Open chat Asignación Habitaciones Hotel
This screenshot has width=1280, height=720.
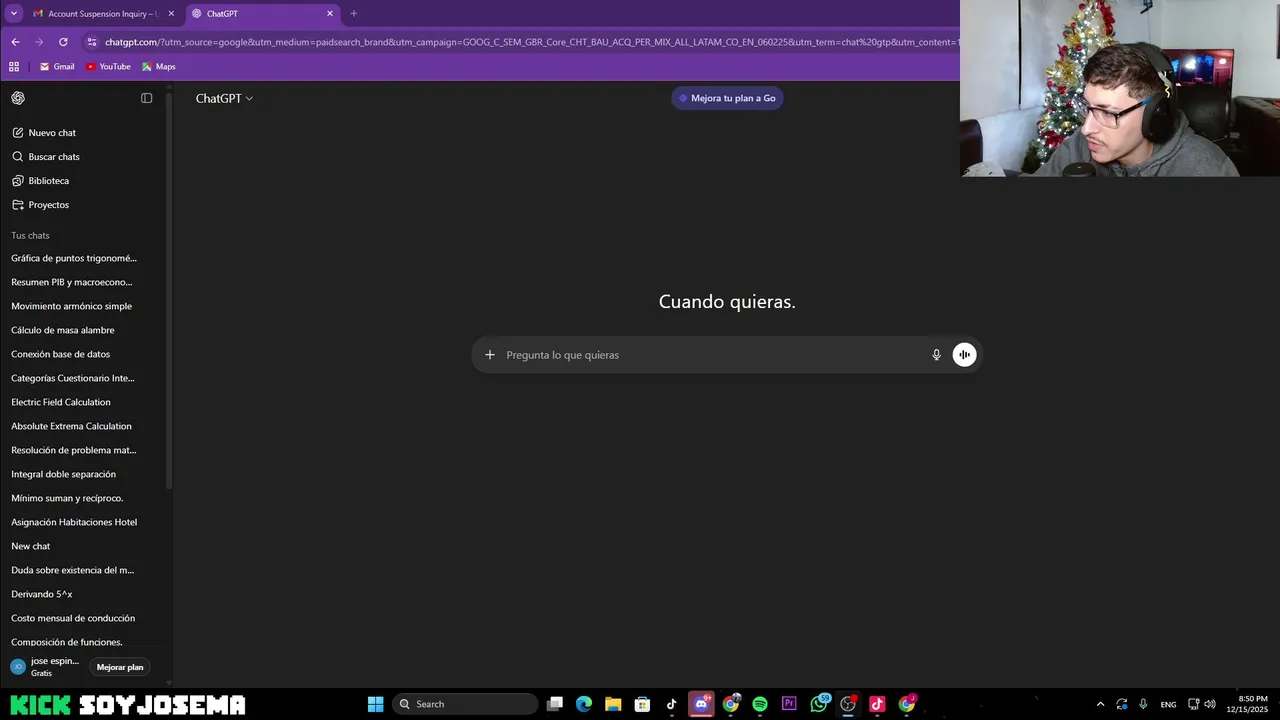point(74,522)
